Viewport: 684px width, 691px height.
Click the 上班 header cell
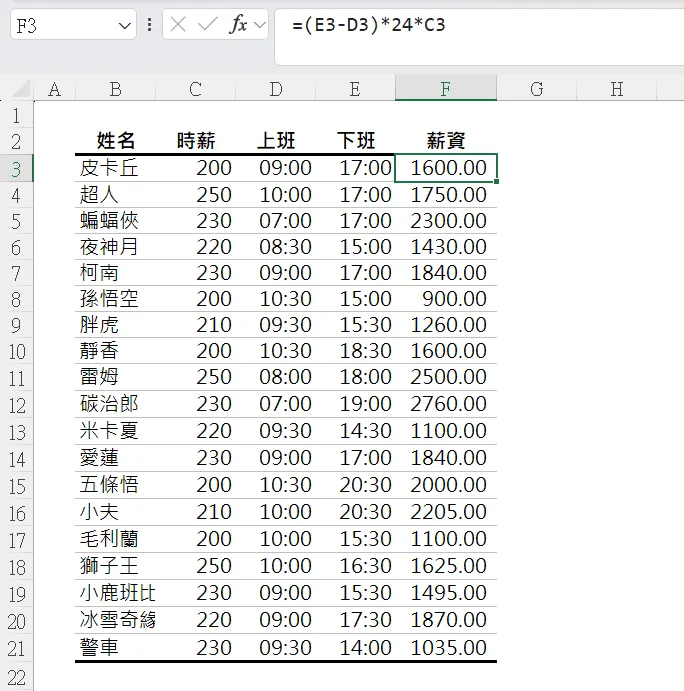click(275, 141)
